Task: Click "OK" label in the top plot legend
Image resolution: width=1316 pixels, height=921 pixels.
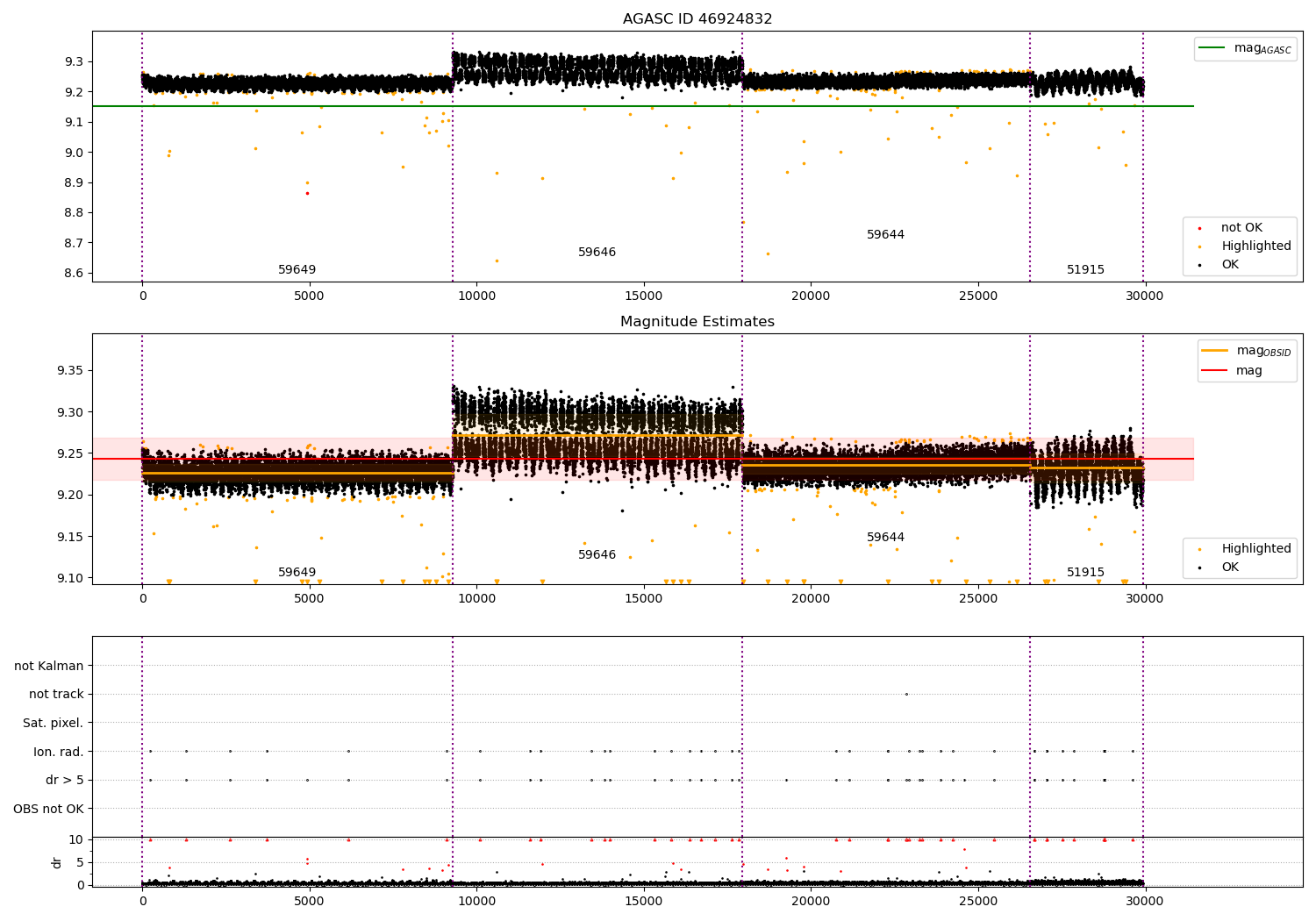Action: pyautogui.click(x=1230, y=265)
